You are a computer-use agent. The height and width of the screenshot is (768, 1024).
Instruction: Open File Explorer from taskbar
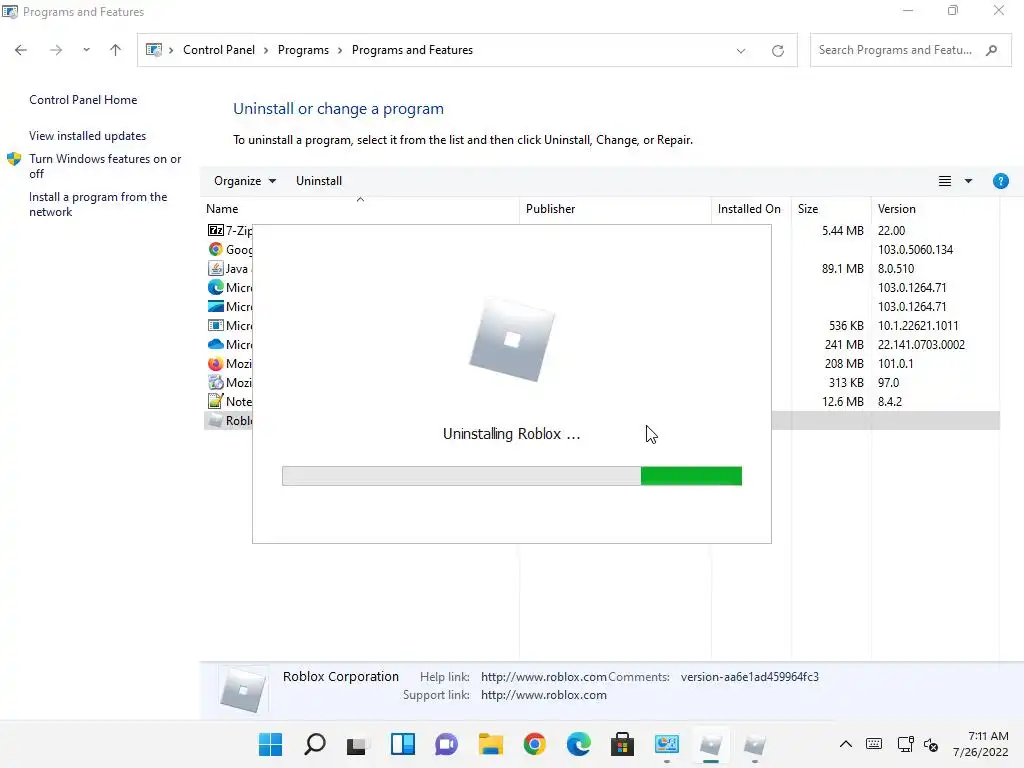point(490,744)
